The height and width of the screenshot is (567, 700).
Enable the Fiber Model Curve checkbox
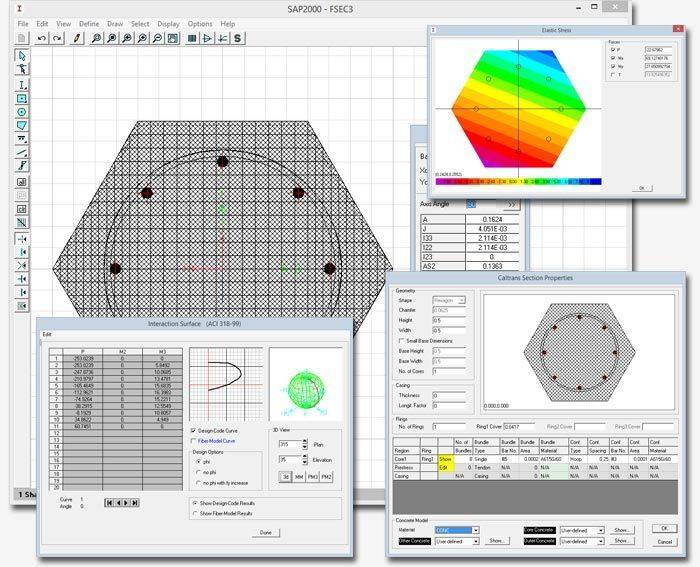pyautogui.click(x=193, y=441)
